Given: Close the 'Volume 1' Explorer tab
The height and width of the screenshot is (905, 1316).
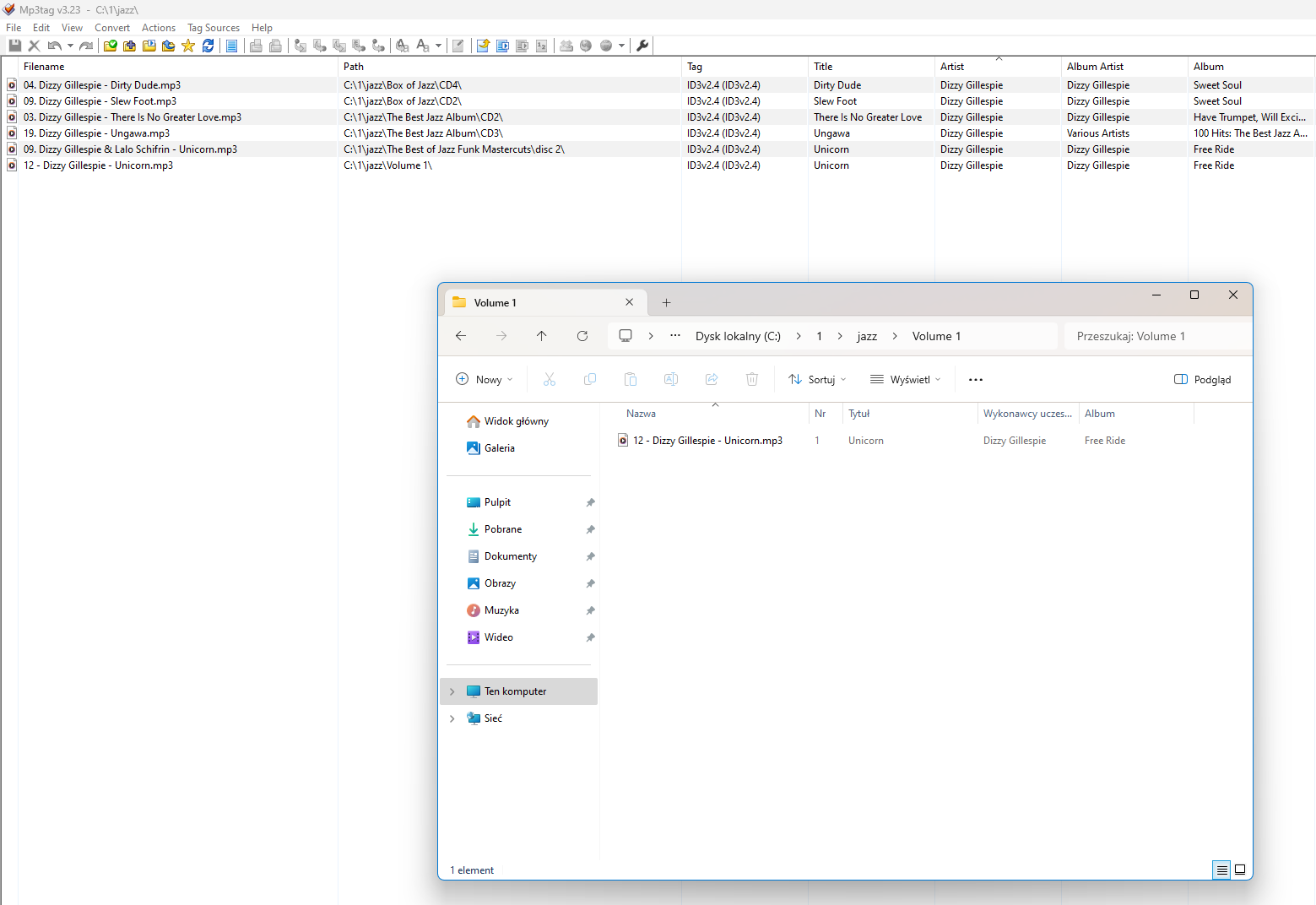Looking at the screenshot, I should coord(629,302).
